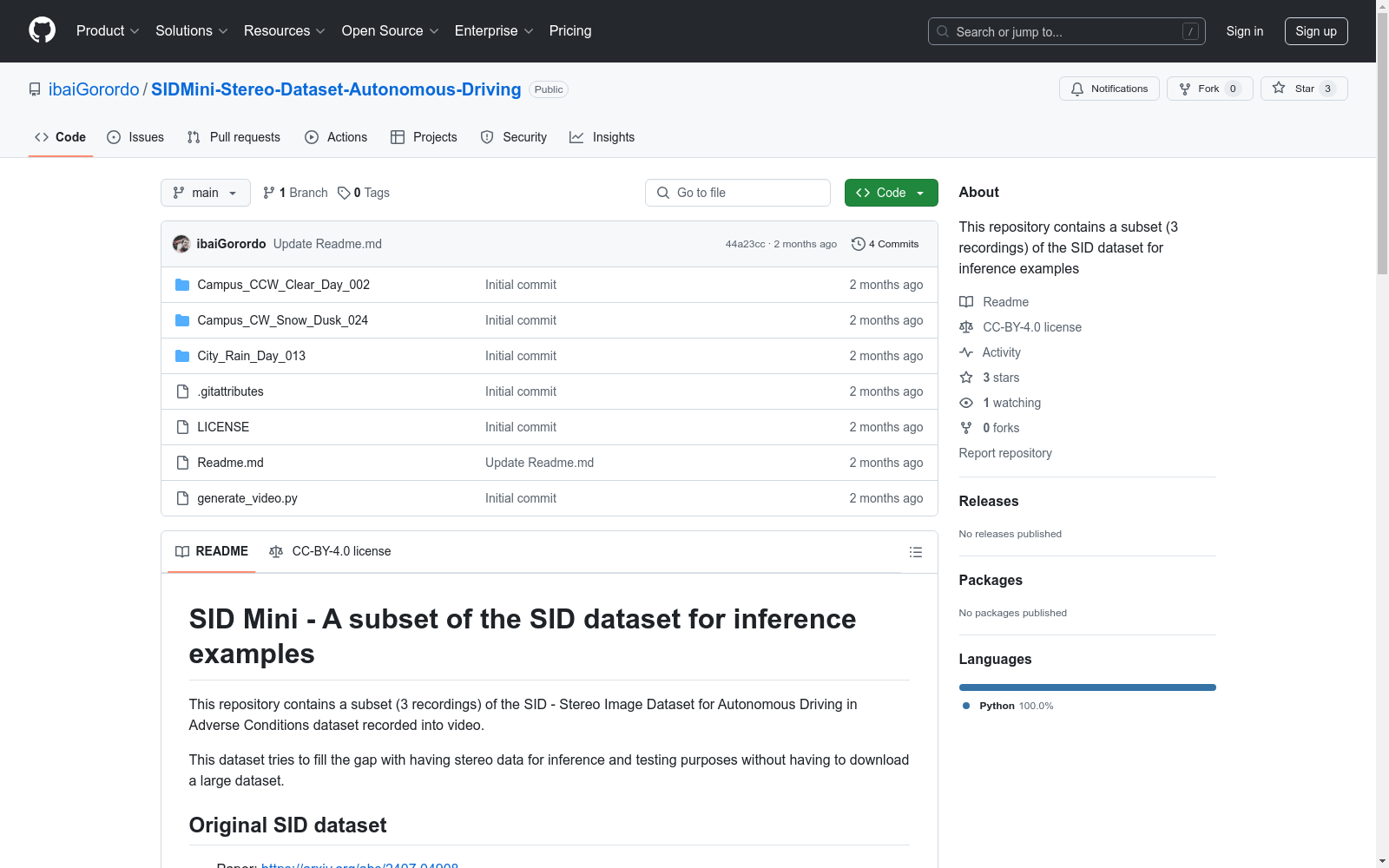1389x868 pixels.
Task: Open the Projects tab
Action: (x=424, y=137)
